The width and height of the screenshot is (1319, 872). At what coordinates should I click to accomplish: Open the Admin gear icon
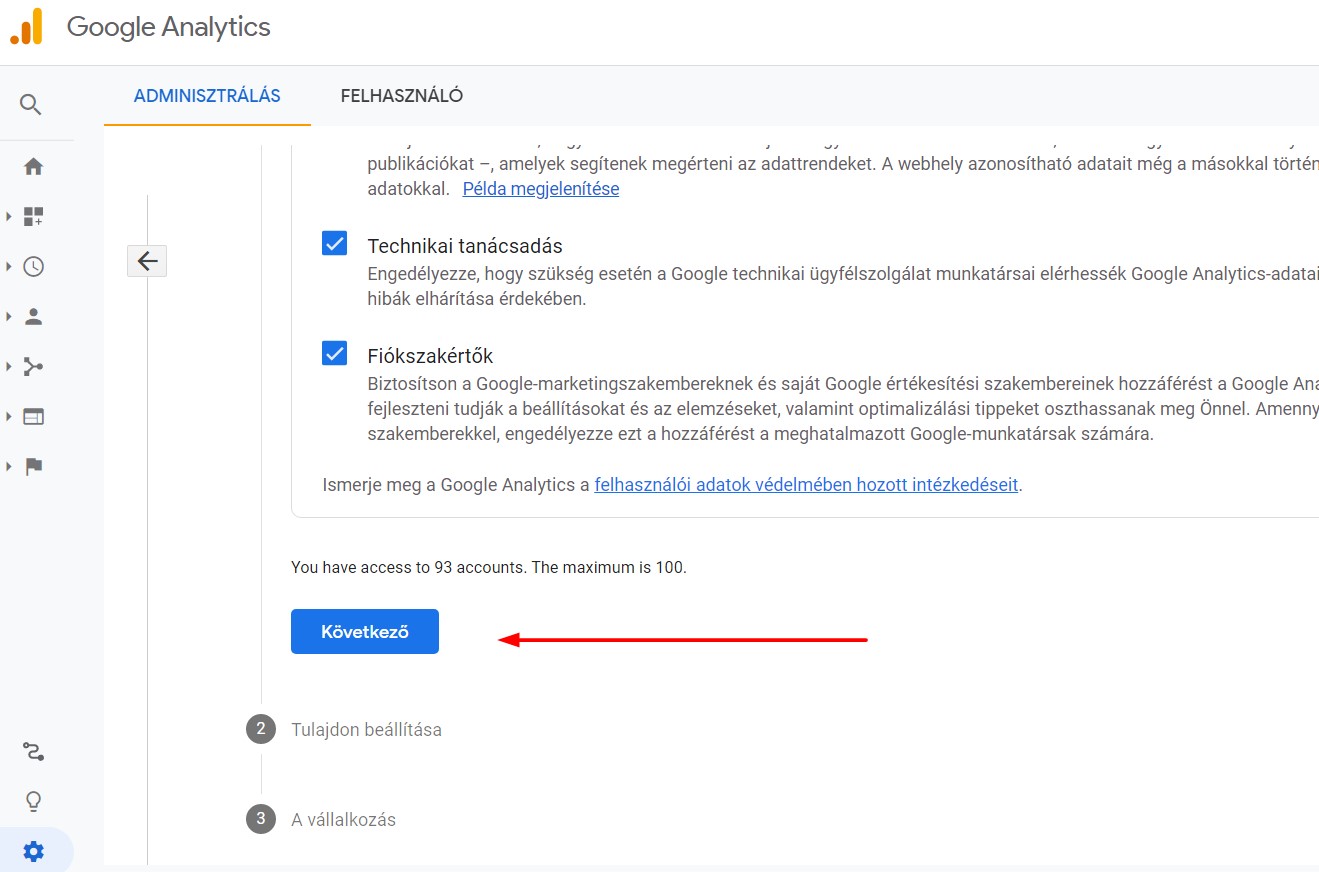33,851
